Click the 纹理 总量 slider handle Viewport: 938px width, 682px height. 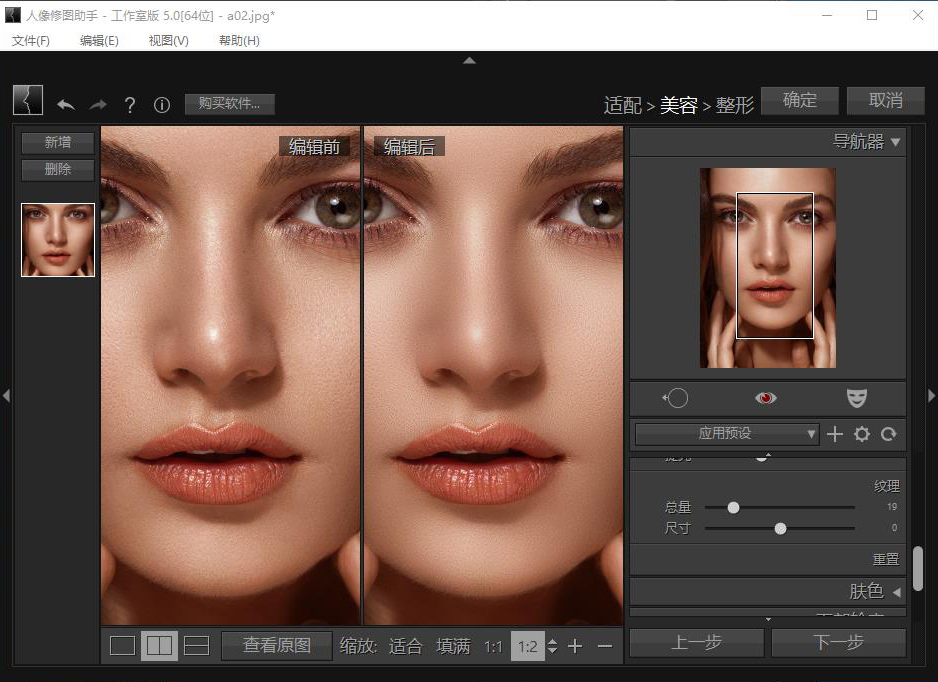click(x=733, y=507)
